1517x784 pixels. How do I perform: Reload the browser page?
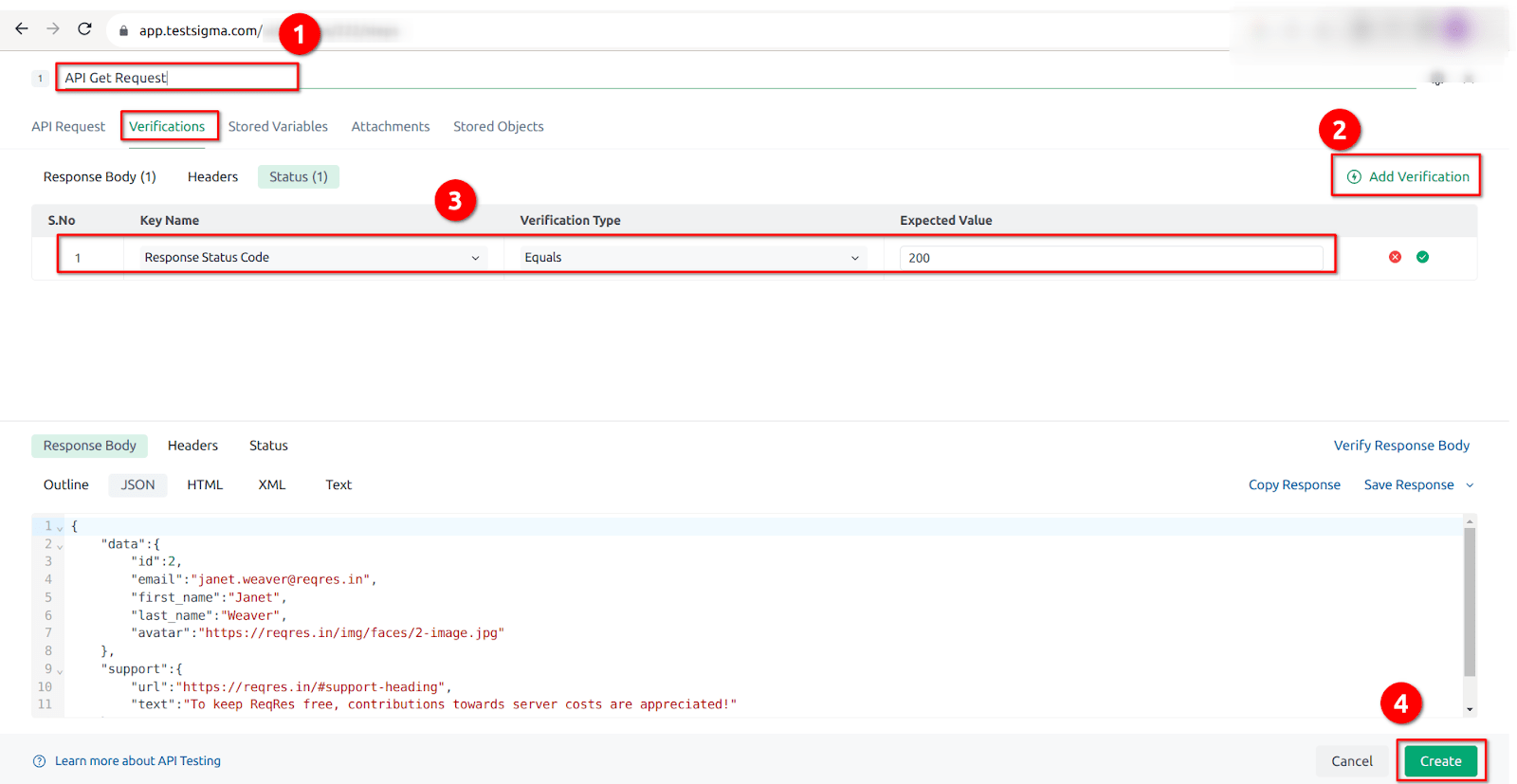[x=84, y=29]
